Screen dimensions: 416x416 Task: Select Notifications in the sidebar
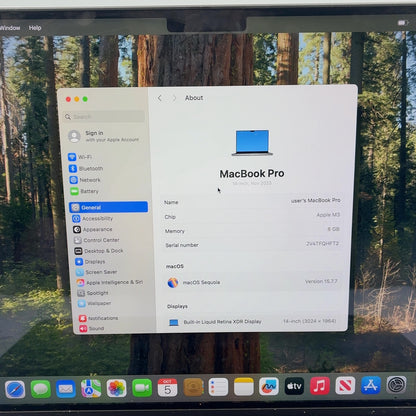(x=99, y=318)
